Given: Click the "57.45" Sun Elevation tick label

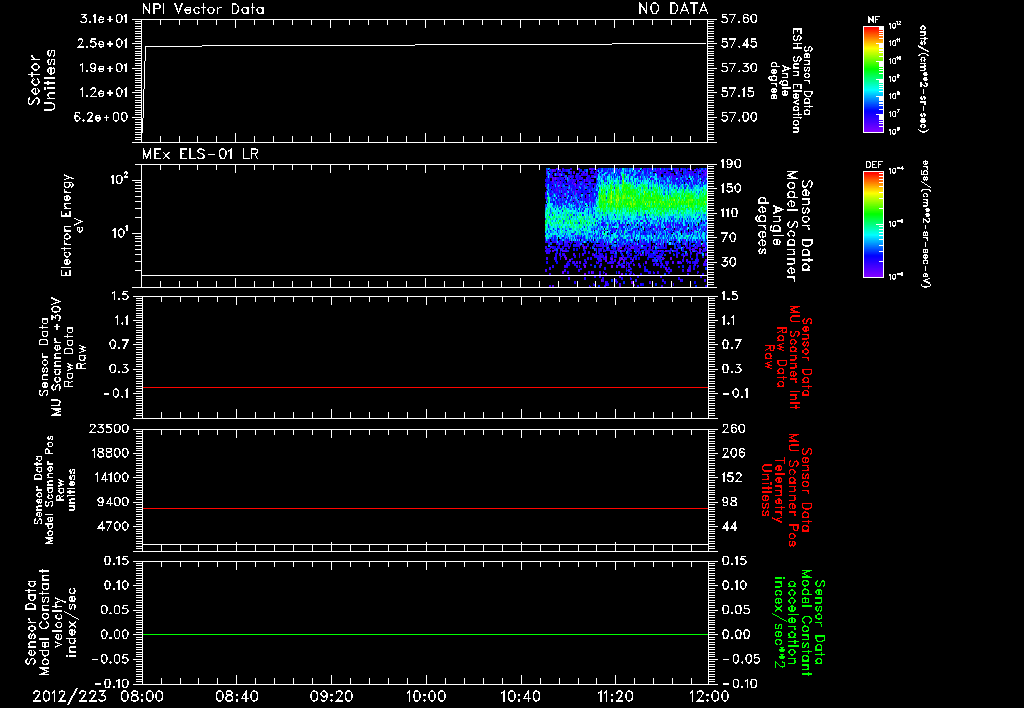Looking at the screenshot, I should [739, 43].
